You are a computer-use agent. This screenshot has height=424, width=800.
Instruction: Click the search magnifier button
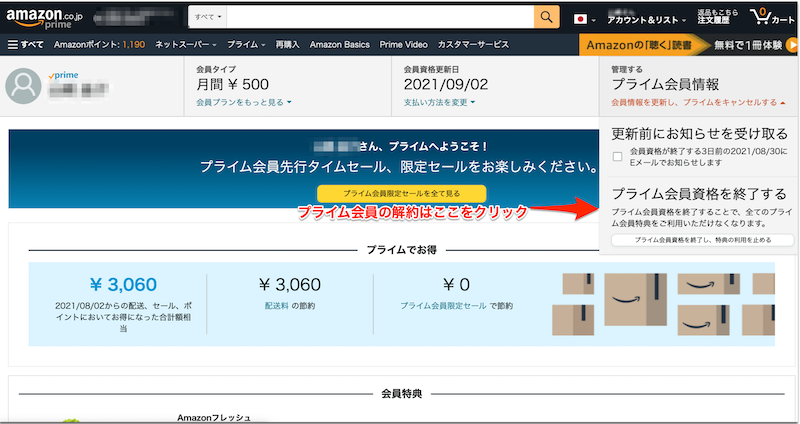point(546,17)
